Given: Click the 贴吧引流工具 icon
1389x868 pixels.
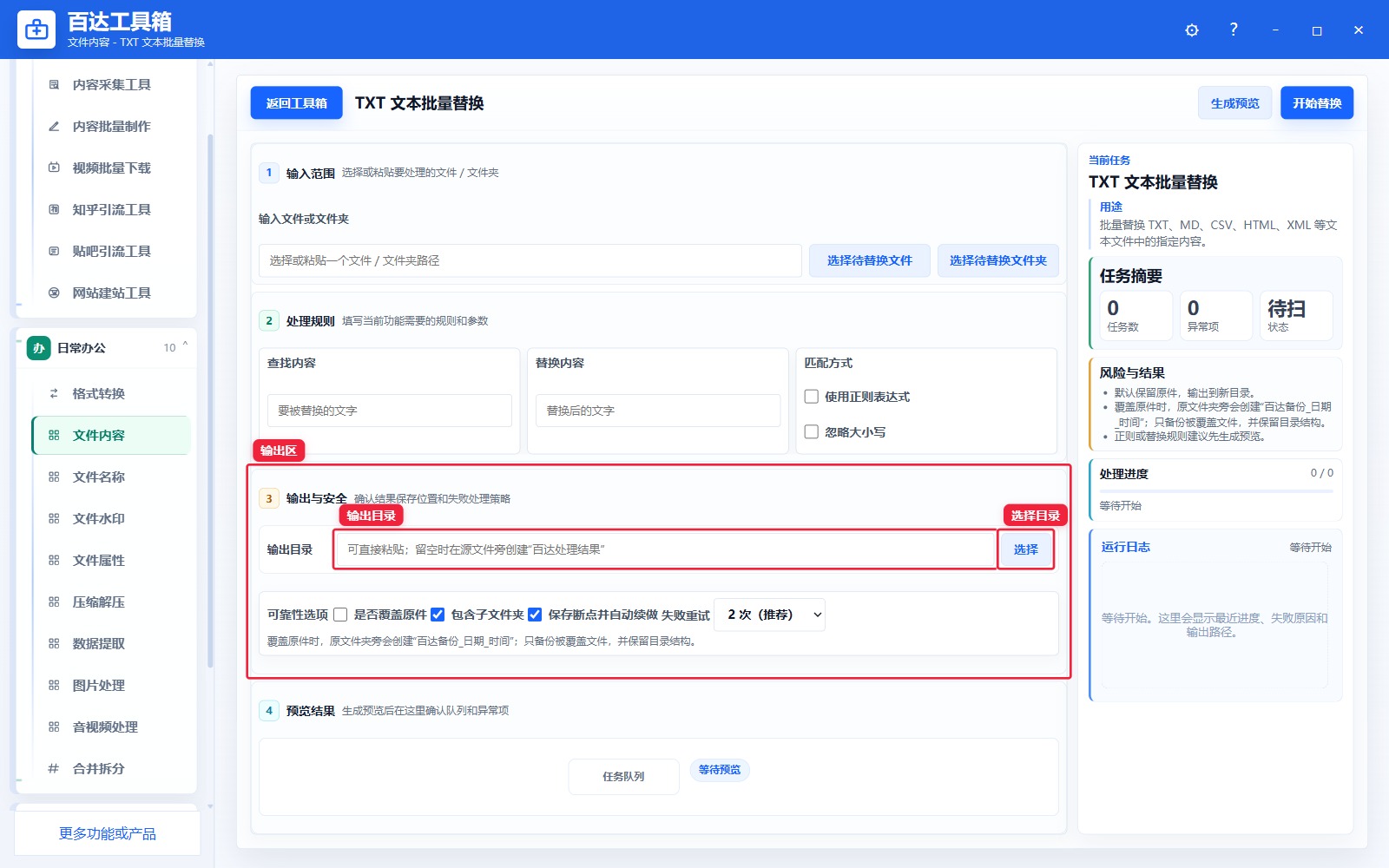Looking at the screenshot, I should point(54,252).
